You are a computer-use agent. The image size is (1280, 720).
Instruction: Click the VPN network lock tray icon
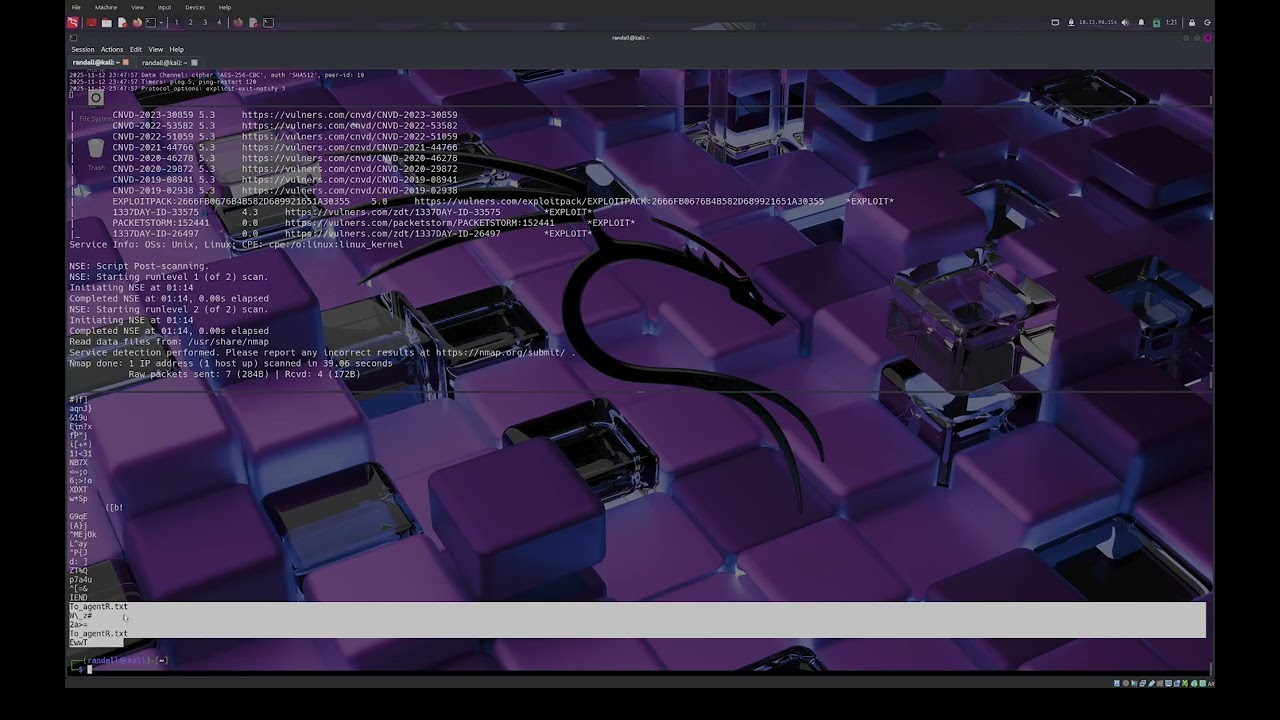click(x=1071, y=22)
